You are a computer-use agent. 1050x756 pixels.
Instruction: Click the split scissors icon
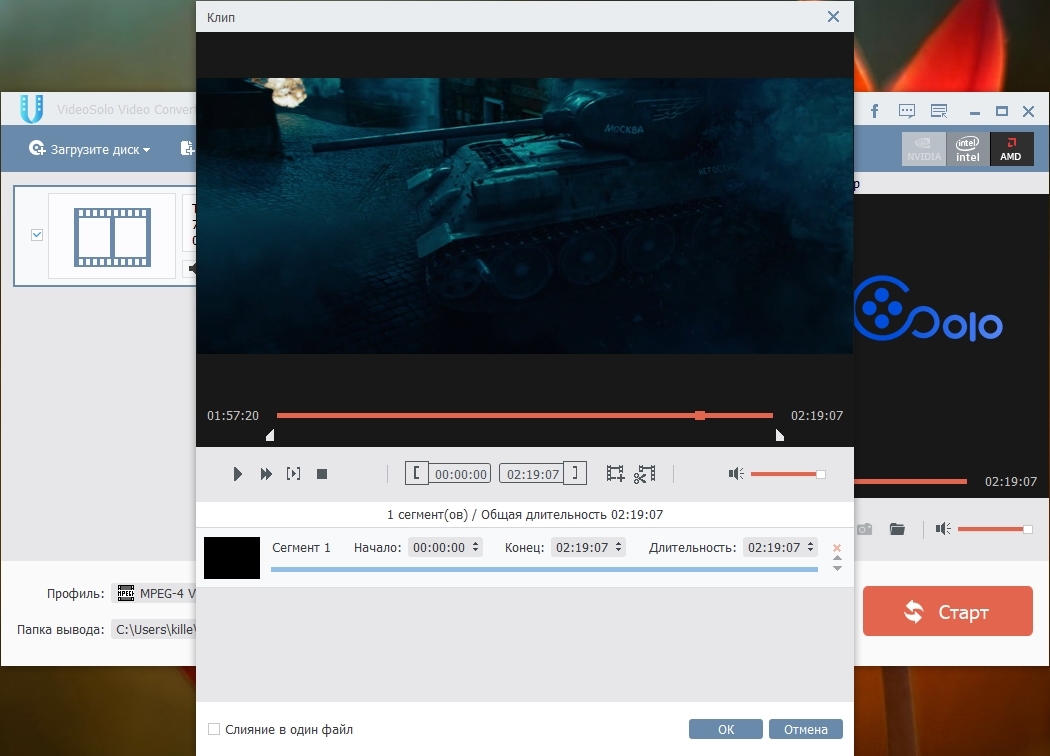tap(645, 474)
